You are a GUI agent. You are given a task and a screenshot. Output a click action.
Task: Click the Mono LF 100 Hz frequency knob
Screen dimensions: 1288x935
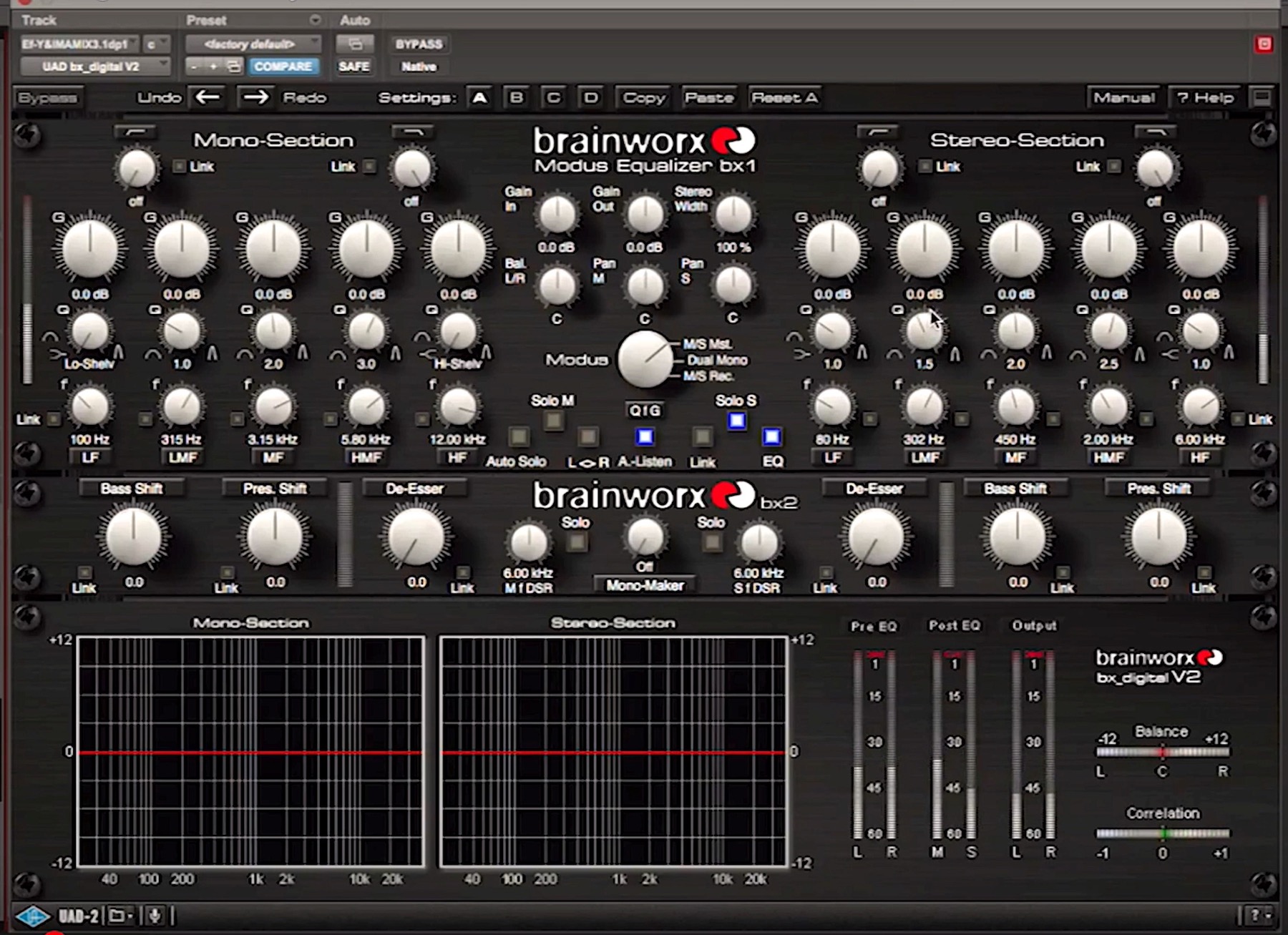click(90, 407)
